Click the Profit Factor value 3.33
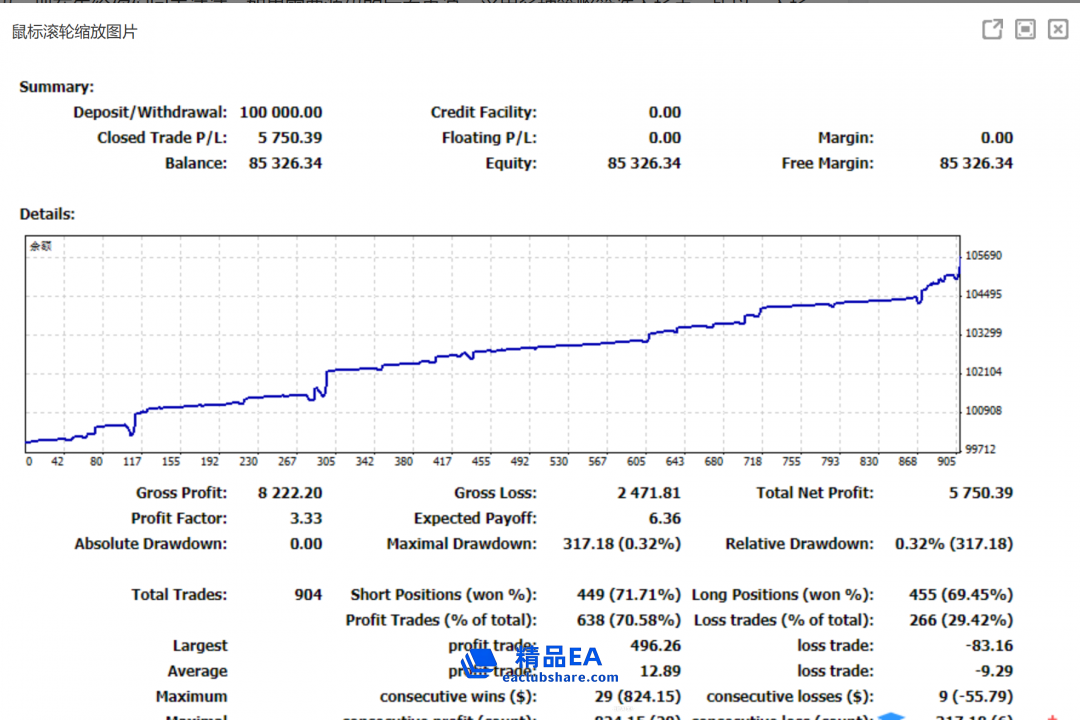This screenshot has height=720, width=1080. coord(304,519)
